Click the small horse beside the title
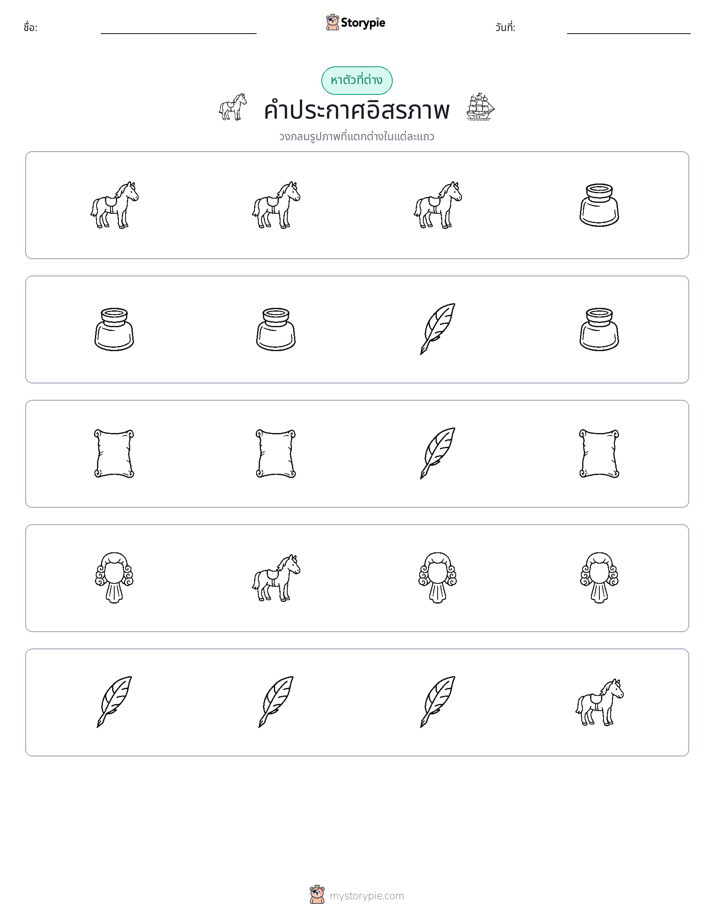714x924 pixels. 233,107
